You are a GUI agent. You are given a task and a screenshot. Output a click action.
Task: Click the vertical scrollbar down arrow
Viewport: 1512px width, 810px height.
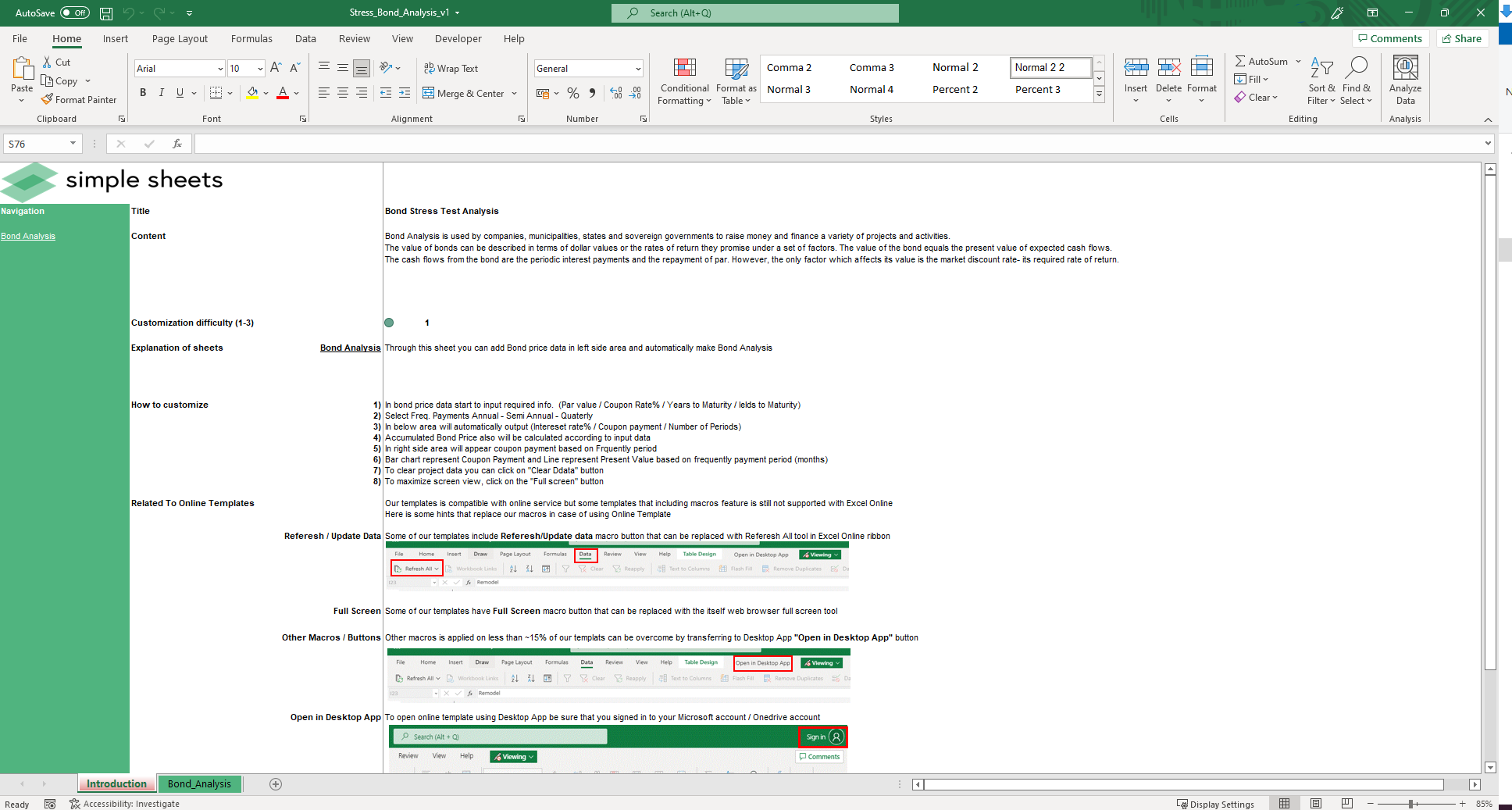click(1490, 767)
